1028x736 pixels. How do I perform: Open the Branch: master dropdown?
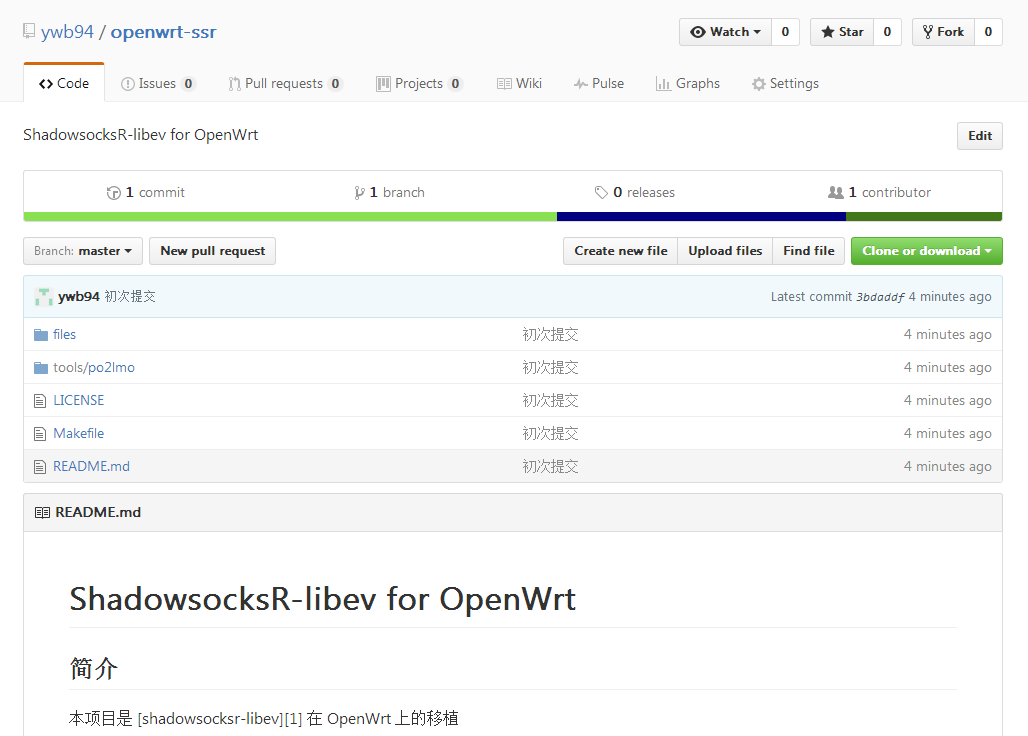[83, 251]
